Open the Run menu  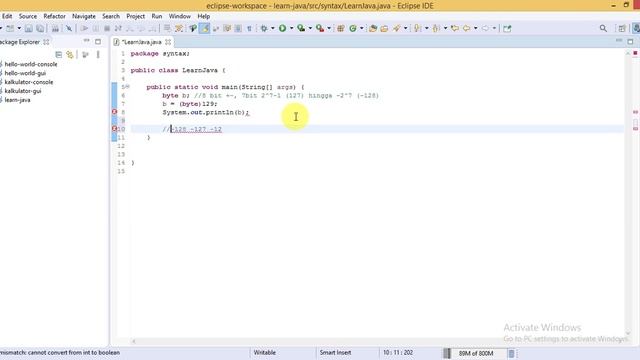(x=157, y=16)
